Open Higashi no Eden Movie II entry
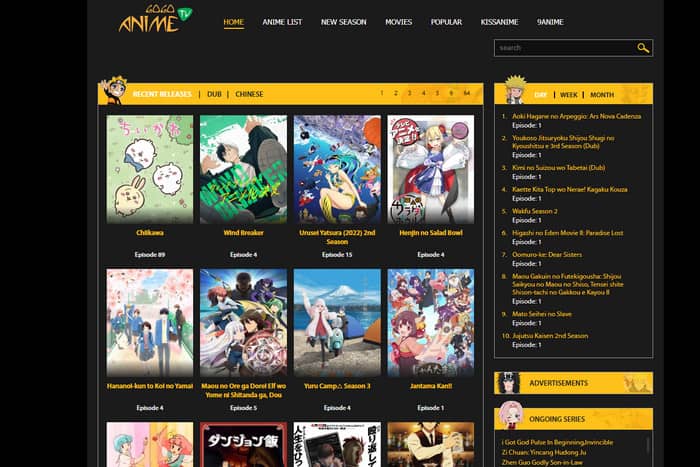Viewport: 700px width, 467px height. 567,233
